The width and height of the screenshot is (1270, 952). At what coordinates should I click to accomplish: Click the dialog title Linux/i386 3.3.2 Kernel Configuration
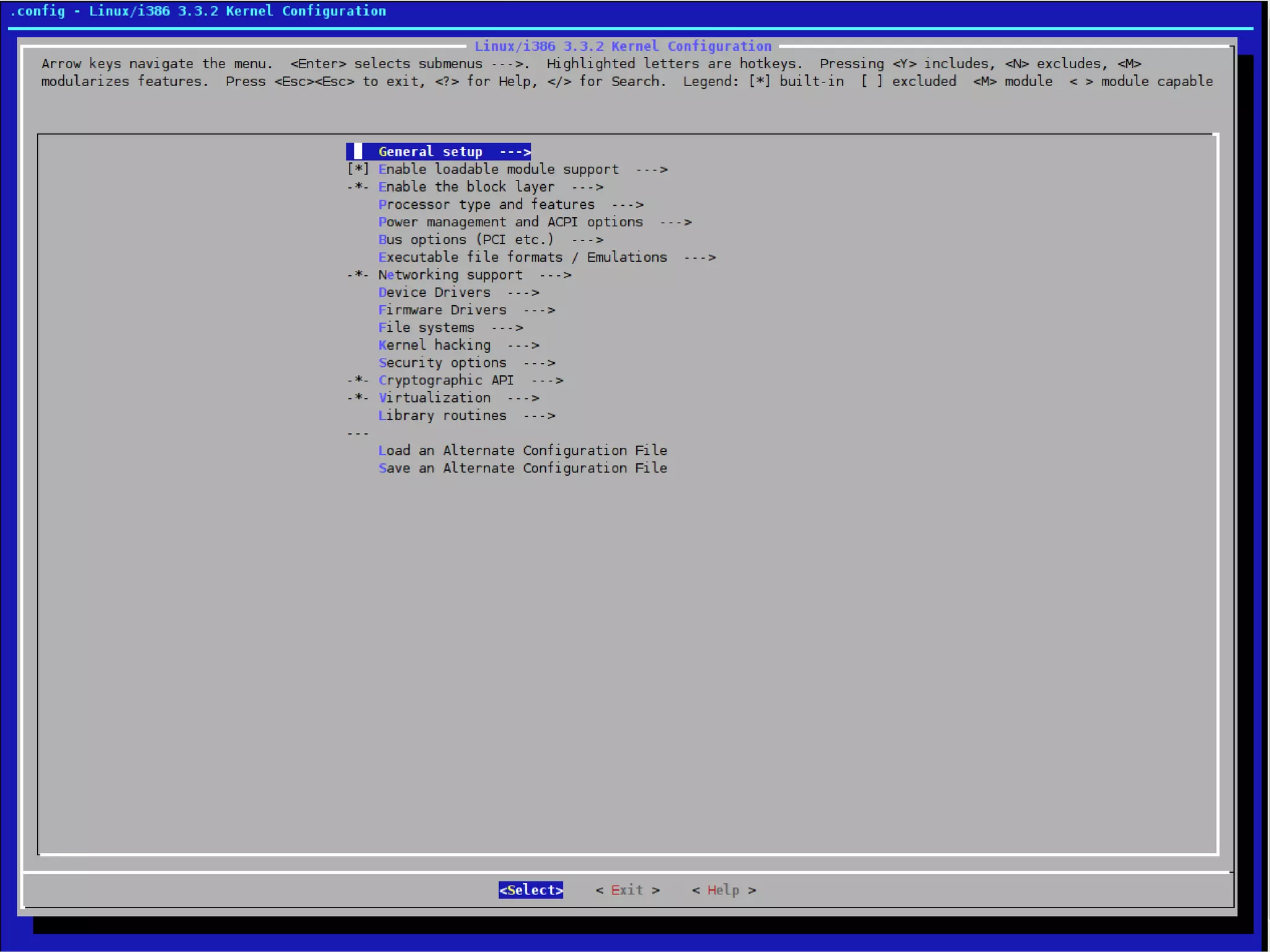tap(623, 47)
